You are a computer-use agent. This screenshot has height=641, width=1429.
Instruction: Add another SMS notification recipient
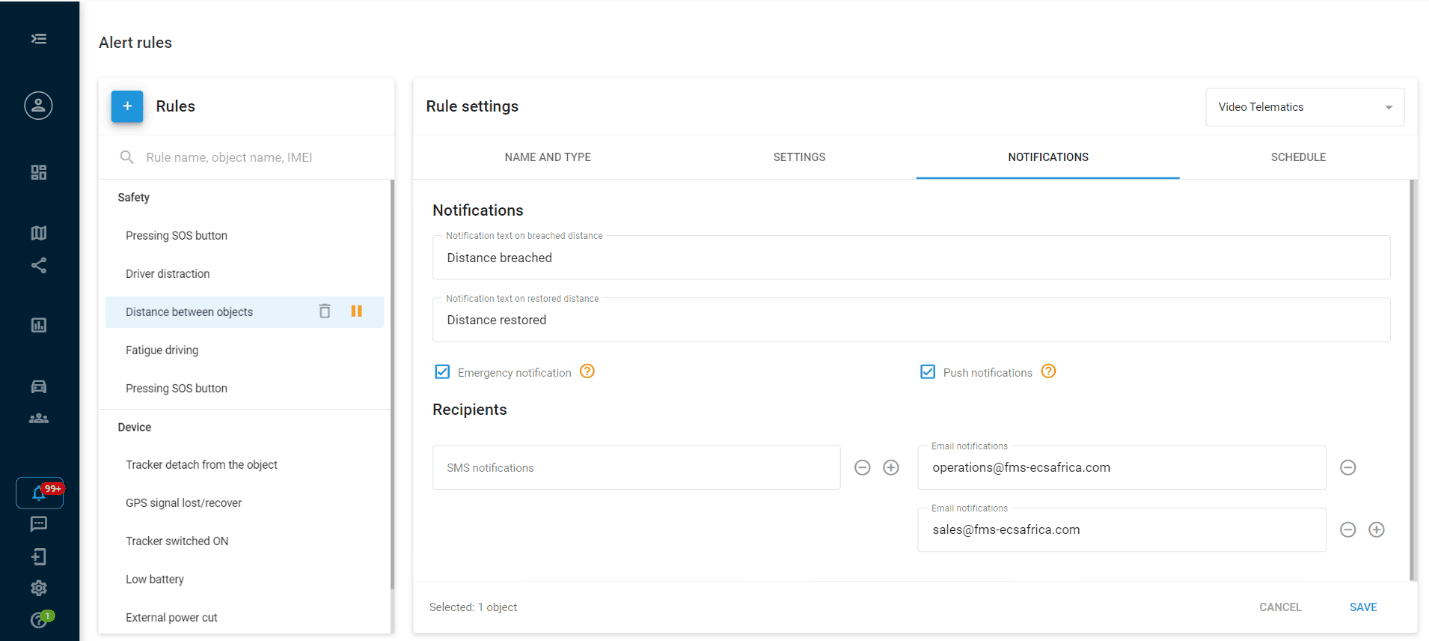(891, 467)
